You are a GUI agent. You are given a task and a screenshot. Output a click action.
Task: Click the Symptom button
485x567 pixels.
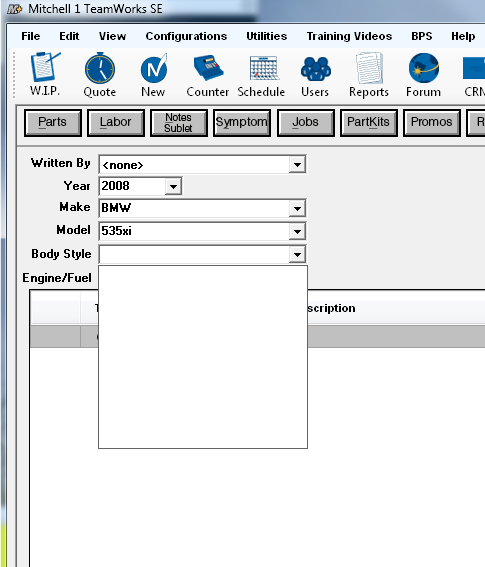point(242,123)
